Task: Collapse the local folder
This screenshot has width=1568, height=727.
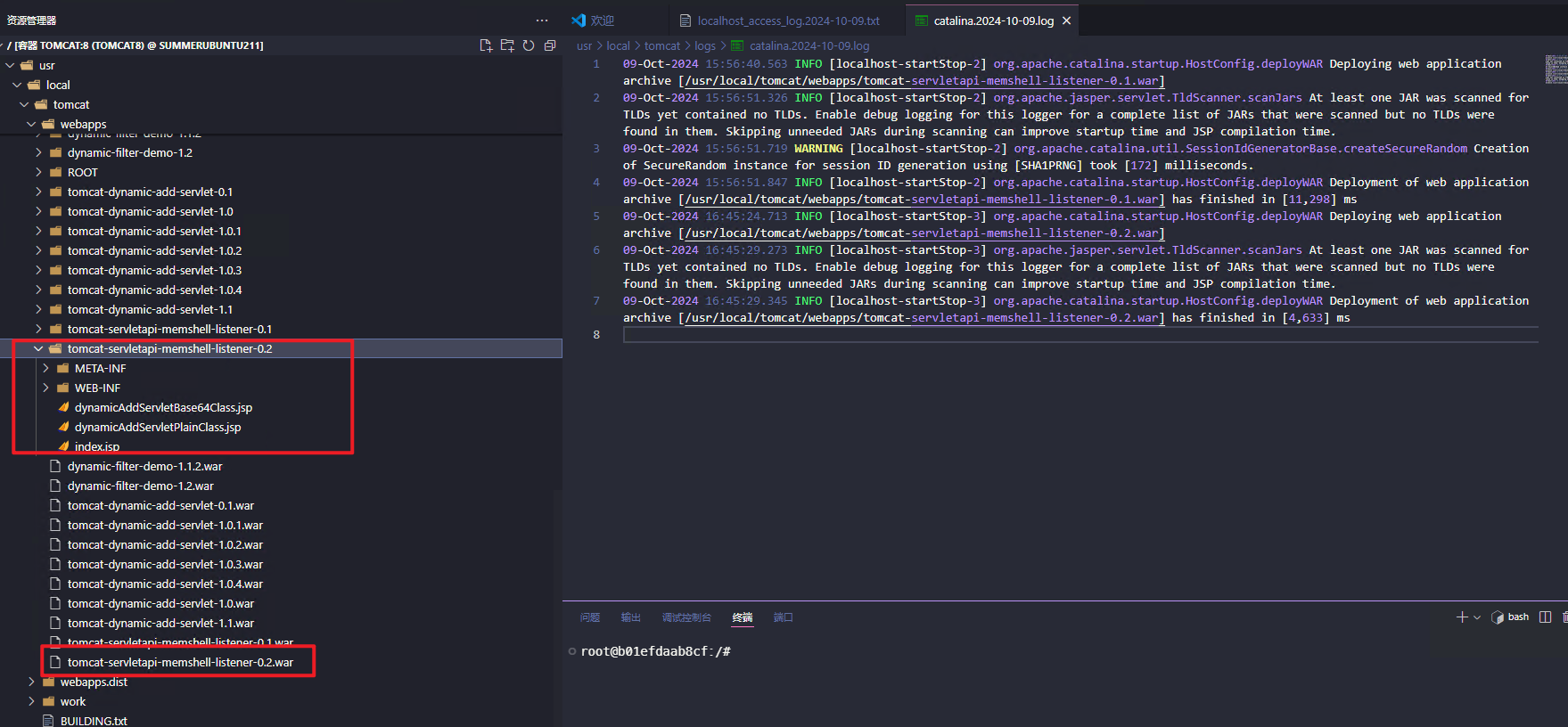Action: [x=18, y=85]
